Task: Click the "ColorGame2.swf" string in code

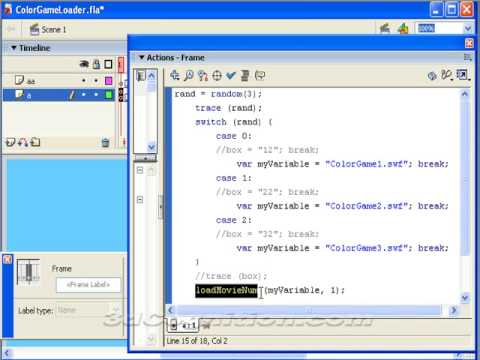Action: (x=367, y=206)
